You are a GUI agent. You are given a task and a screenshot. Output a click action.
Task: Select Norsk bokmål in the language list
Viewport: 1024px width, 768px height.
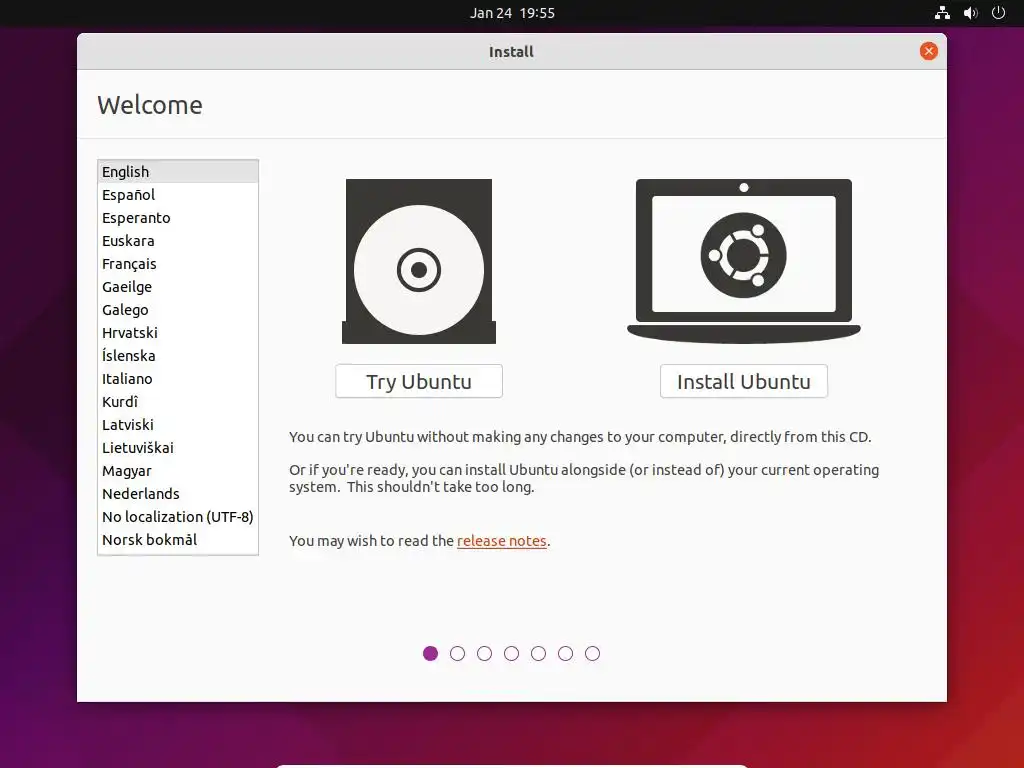[x=178, y=539]
